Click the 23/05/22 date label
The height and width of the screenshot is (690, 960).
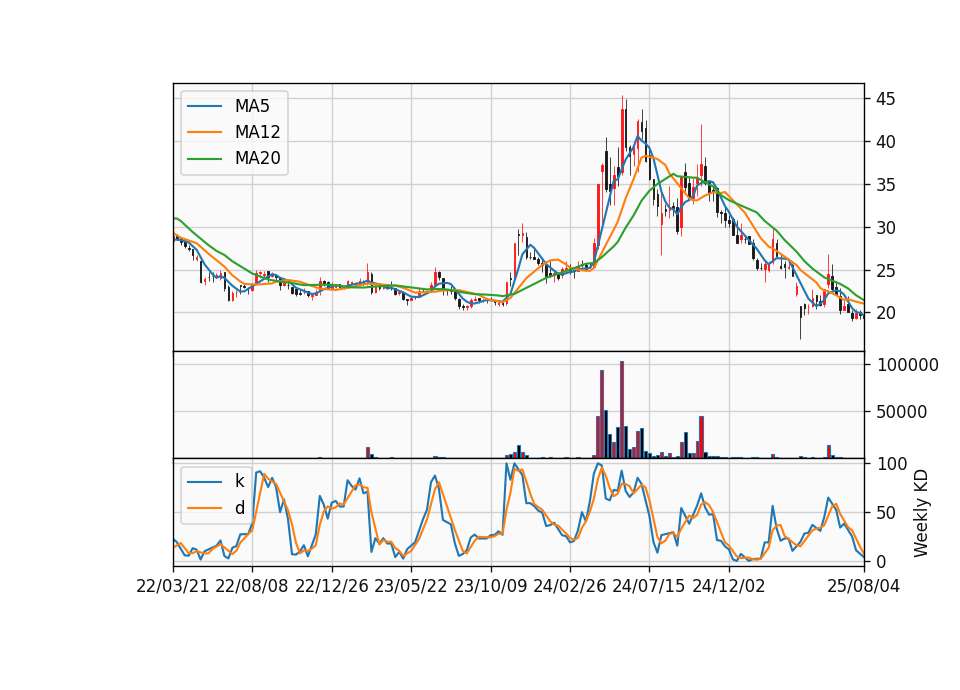coord(411,587)
